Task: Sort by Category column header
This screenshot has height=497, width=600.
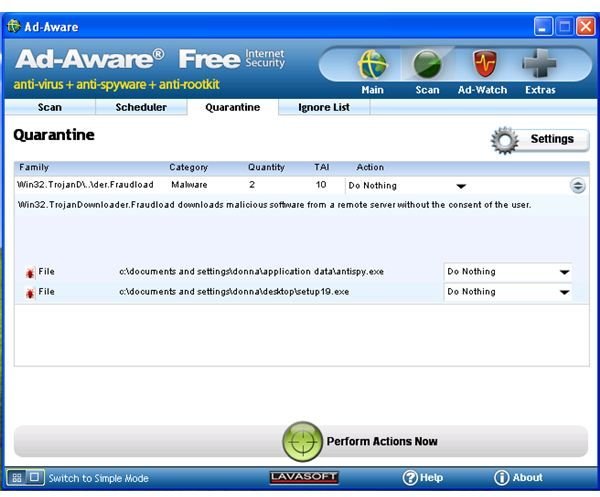Action: (189, 167)
